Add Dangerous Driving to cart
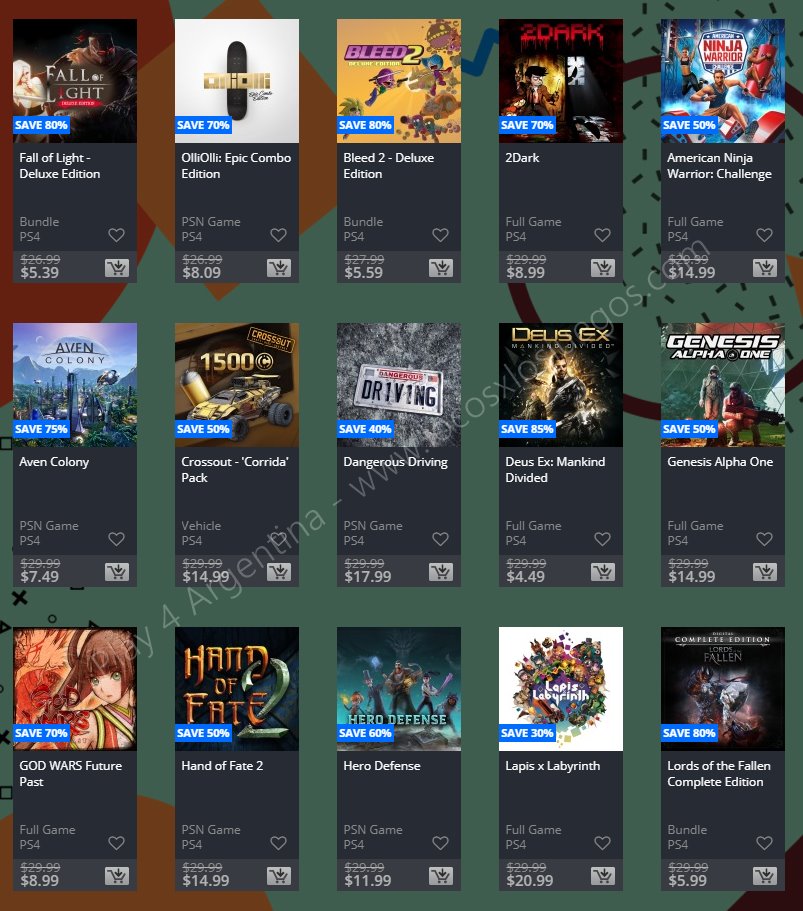This screenshot has height=911, width=803. 441,572
